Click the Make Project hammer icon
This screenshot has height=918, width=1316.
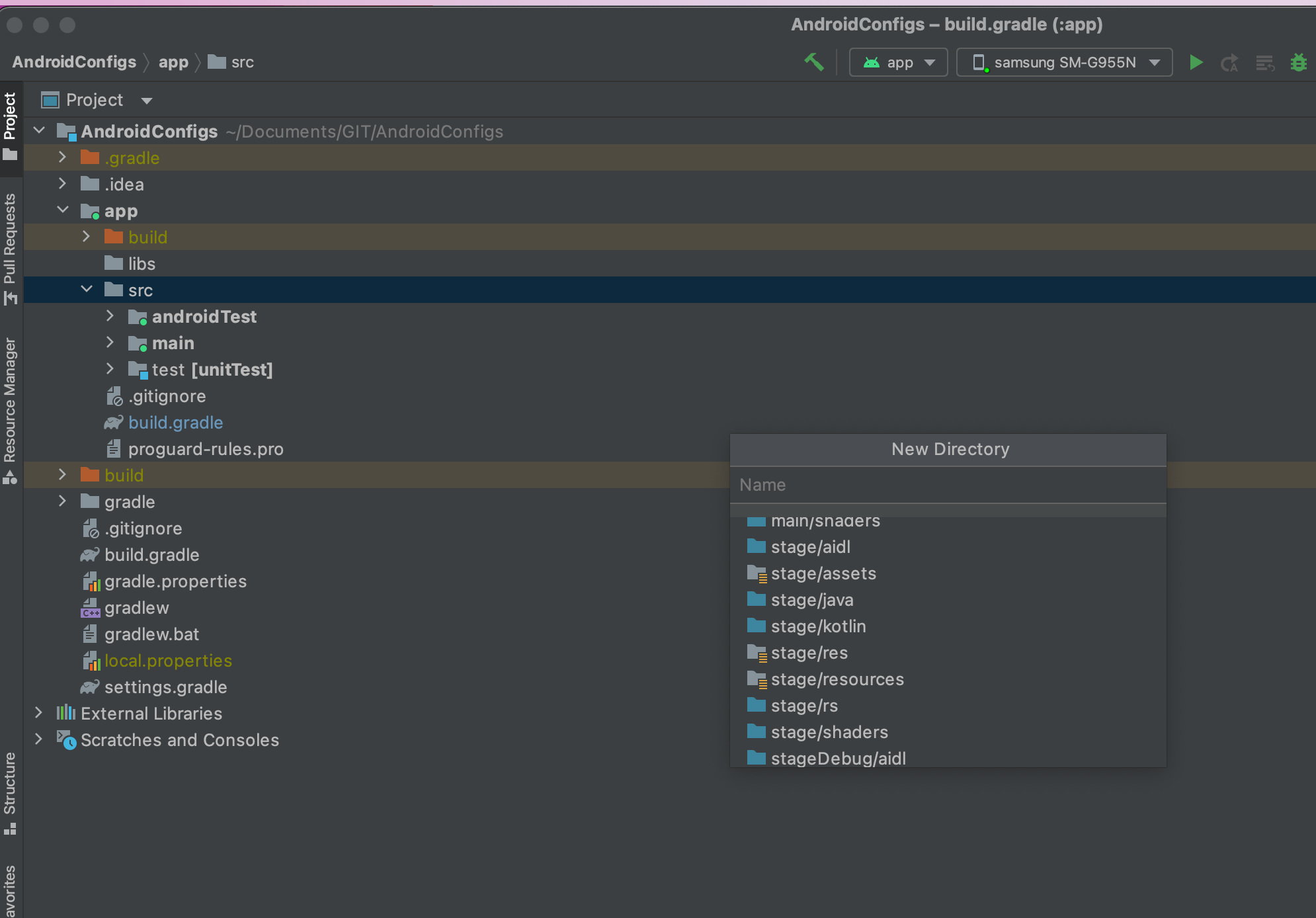point(814,62)
